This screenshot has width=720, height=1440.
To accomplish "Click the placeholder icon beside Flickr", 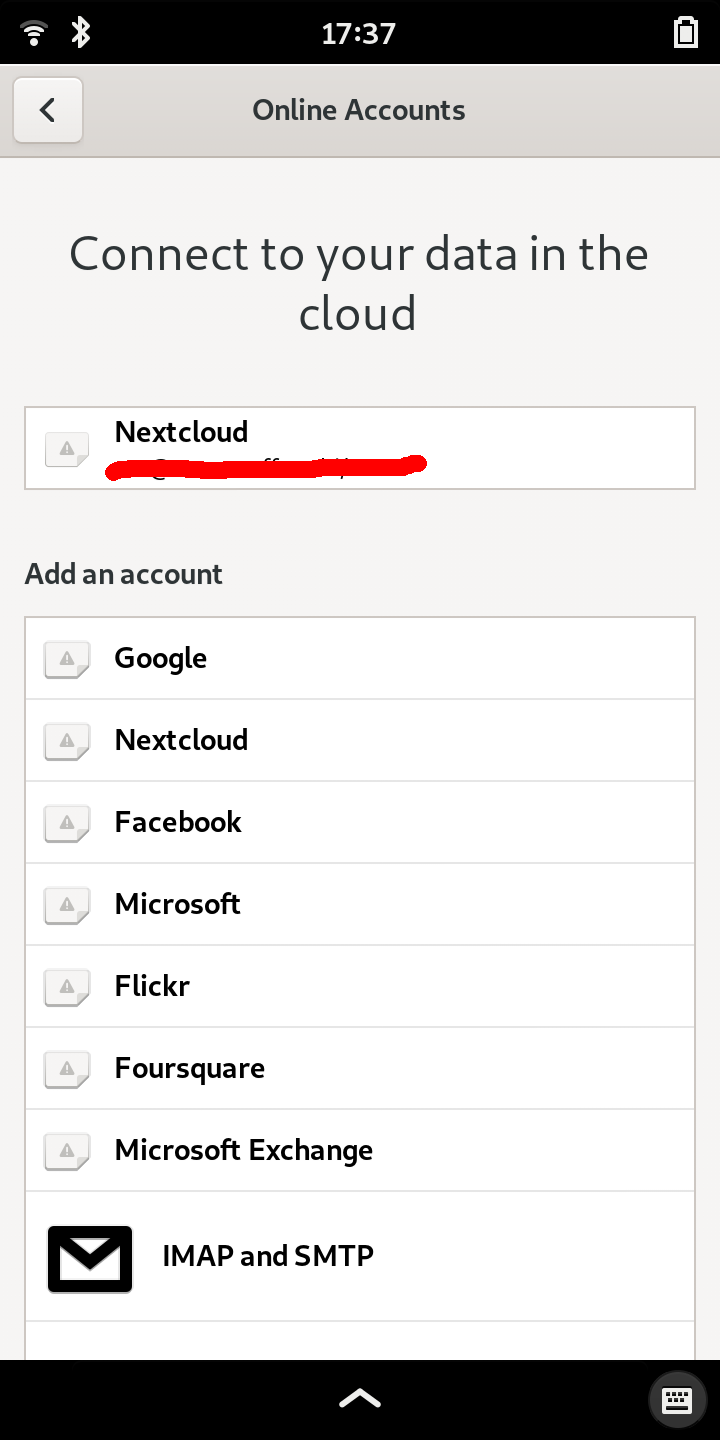I will tap(67, 987).
